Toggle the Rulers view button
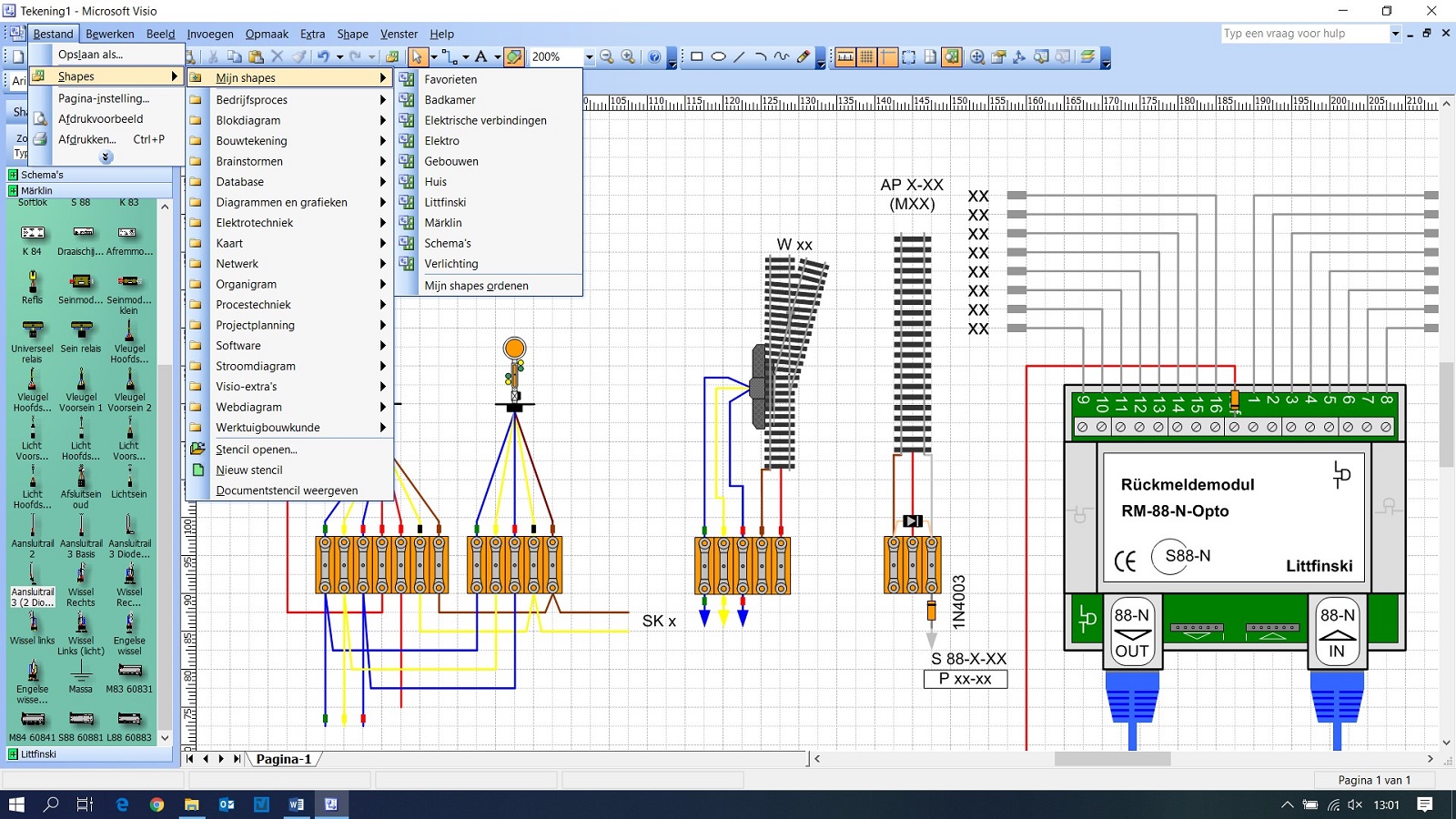 tap(845, 56)
